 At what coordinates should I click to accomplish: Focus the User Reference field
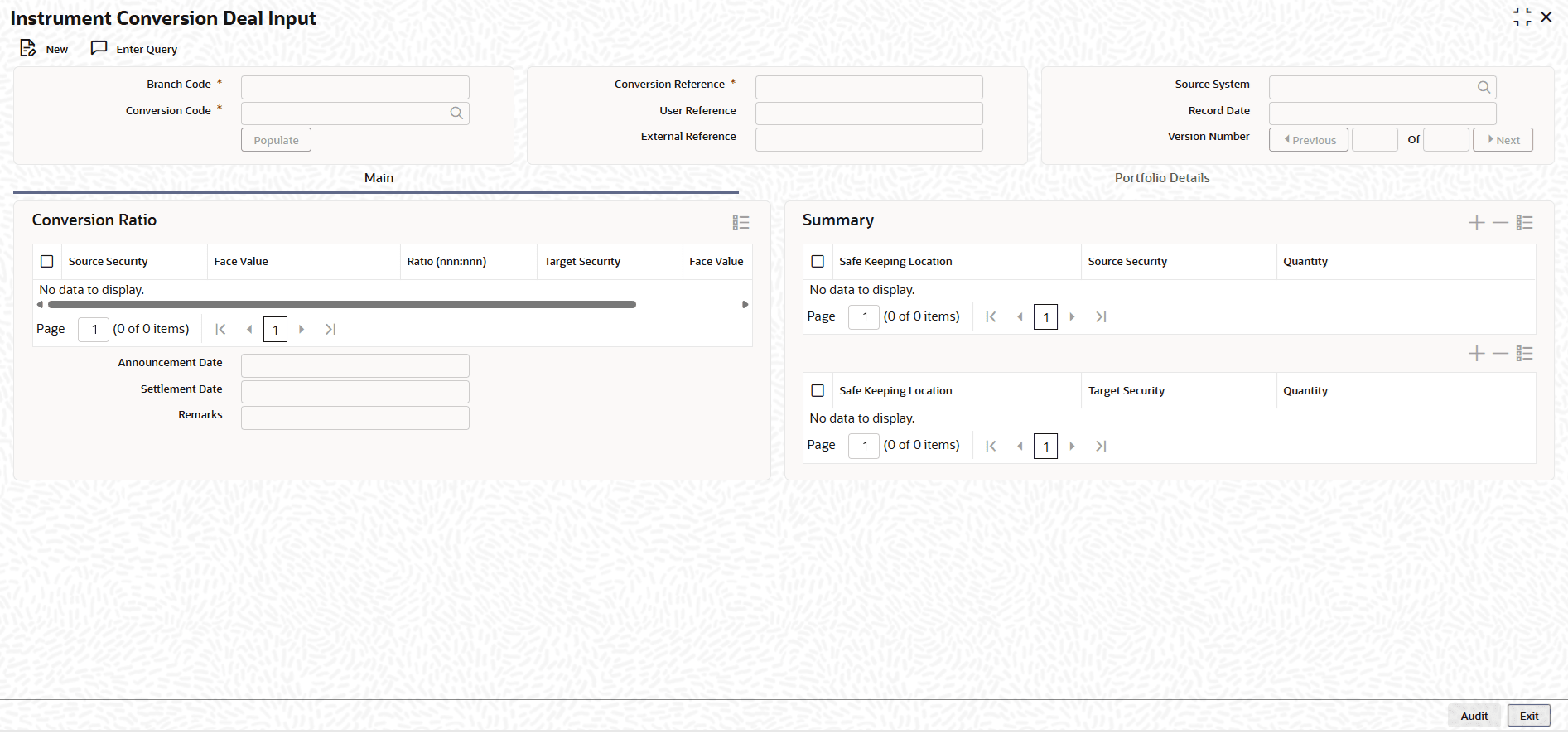[x=869, y=113]
